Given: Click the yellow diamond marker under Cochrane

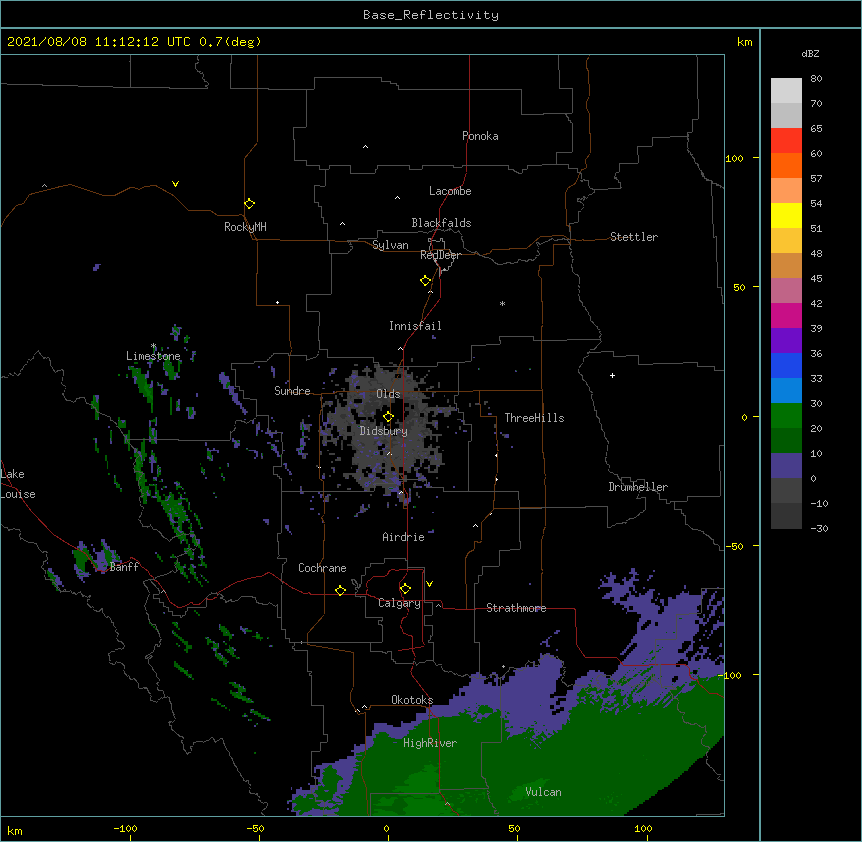Looking at the screenshot, I should (340, 590).
